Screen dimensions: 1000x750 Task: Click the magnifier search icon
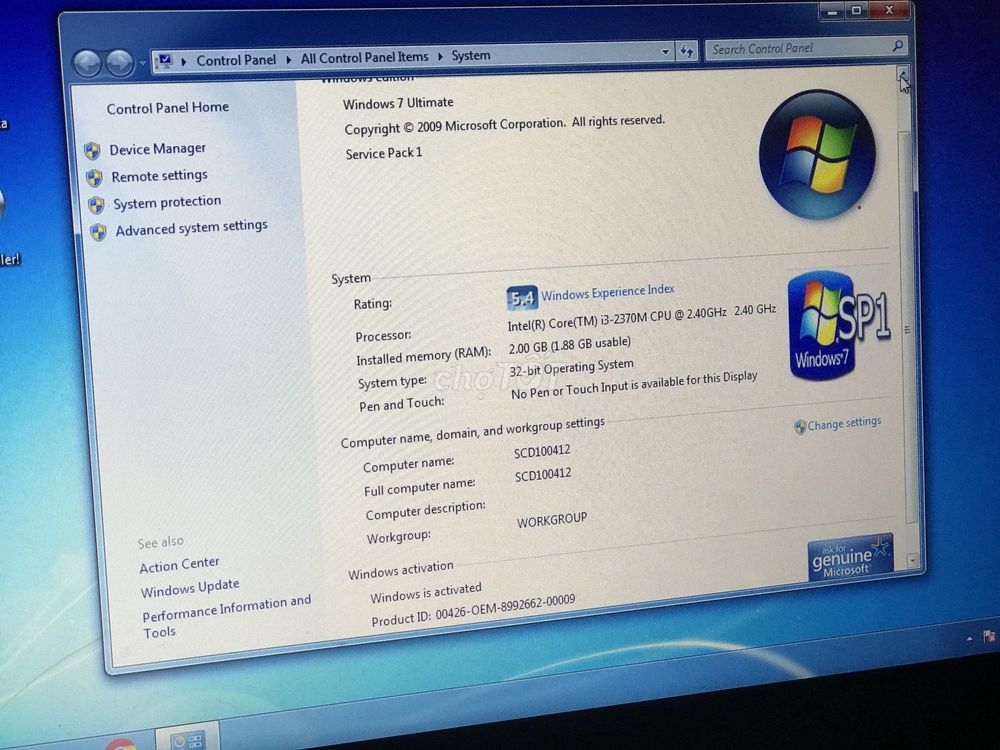pos(897,45)
